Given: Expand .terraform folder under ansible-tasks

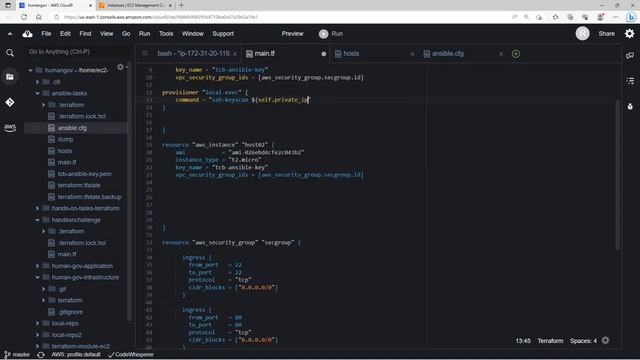Looking at the screenshot, I should pos(44,105).
